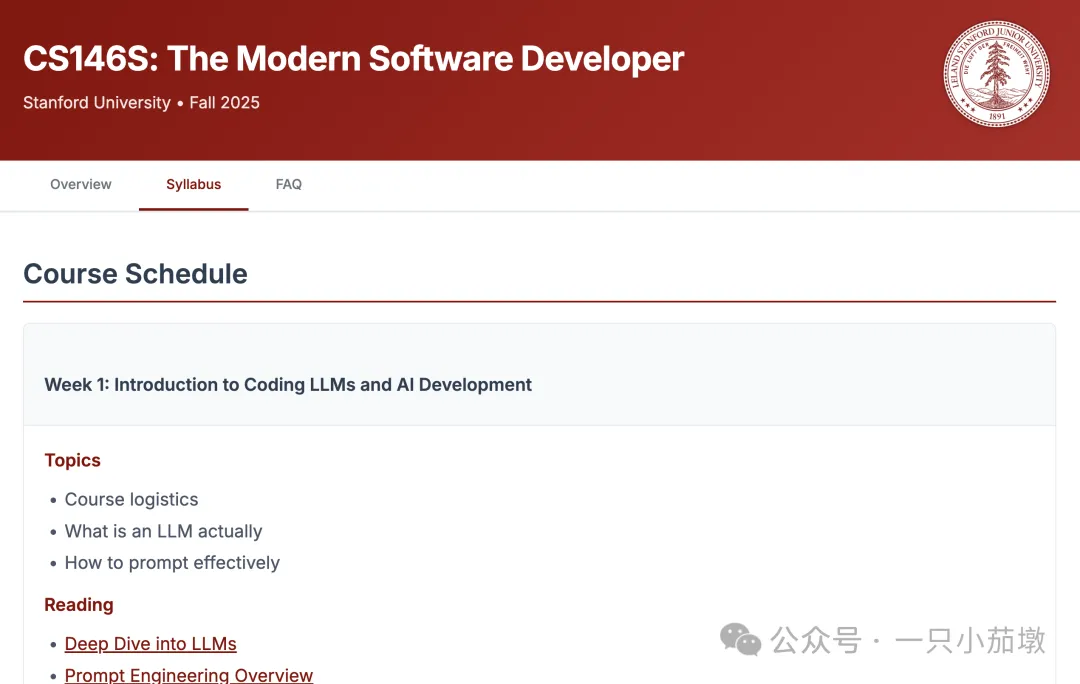Click the 一只小茄墩 watermark text
Viewport: 1080px width, 684px height.
click(x=969, y=640)
